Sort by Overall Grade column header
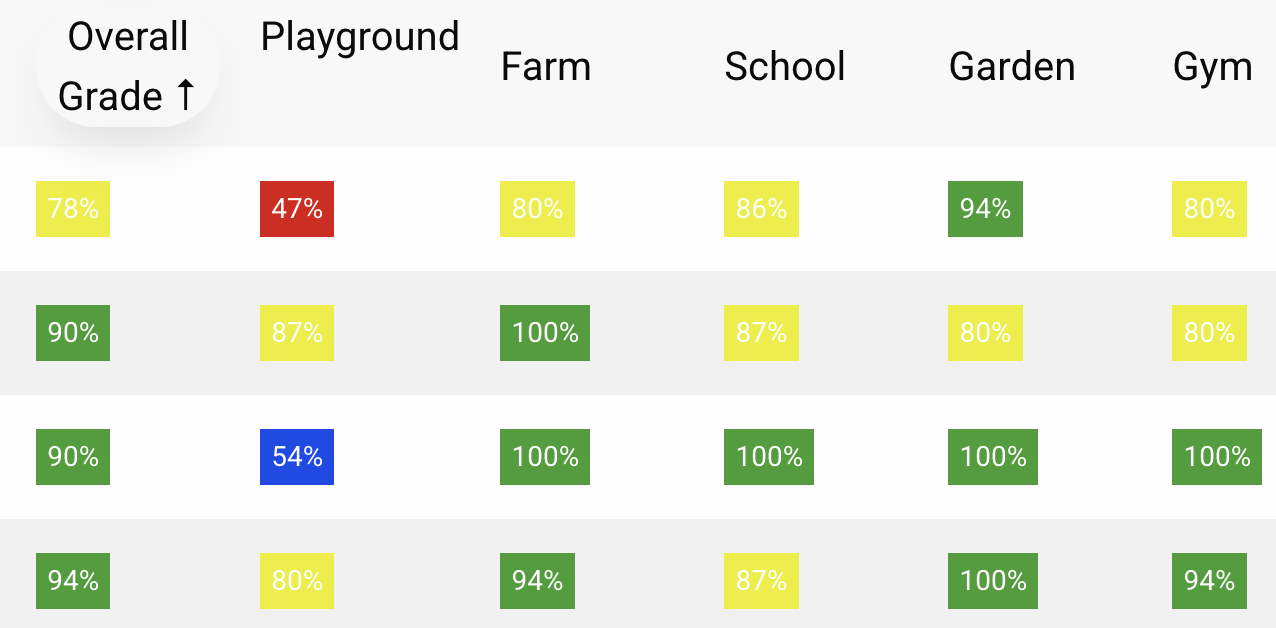The width and height of the screenshot is (1276, 628). (x=128, y=67)
